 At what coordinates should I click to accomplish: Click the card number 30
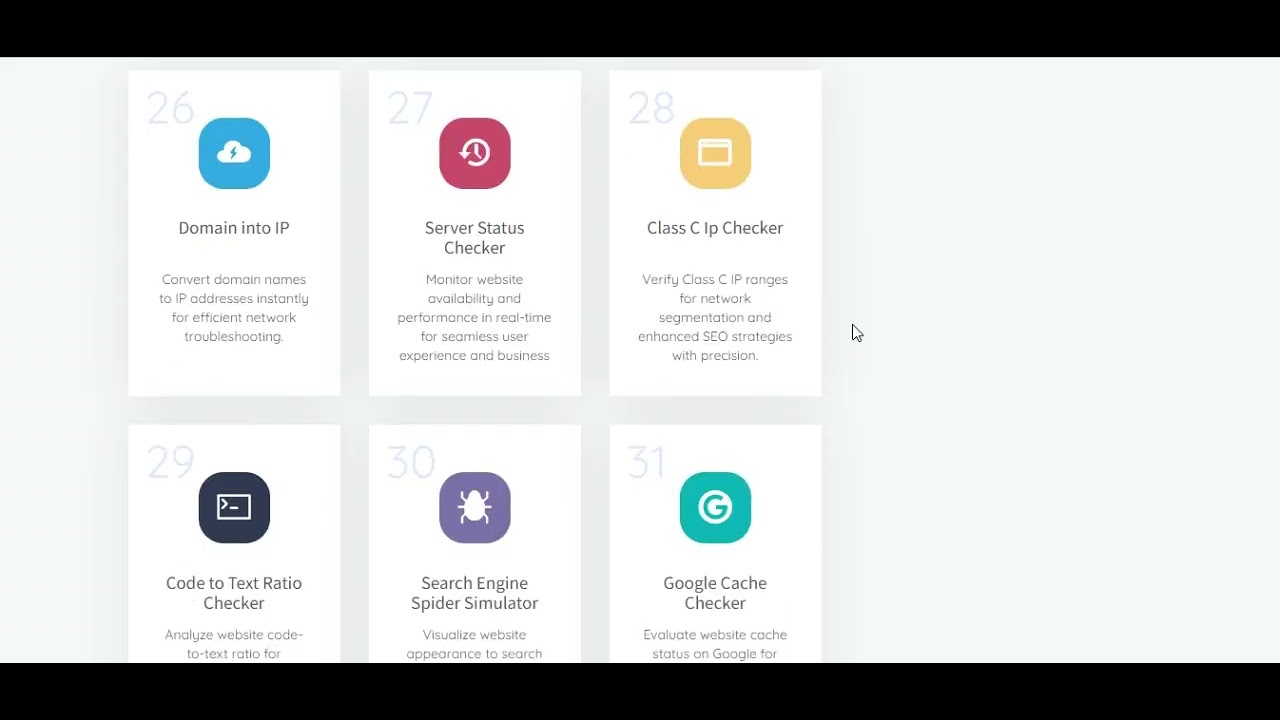(411, 463)
